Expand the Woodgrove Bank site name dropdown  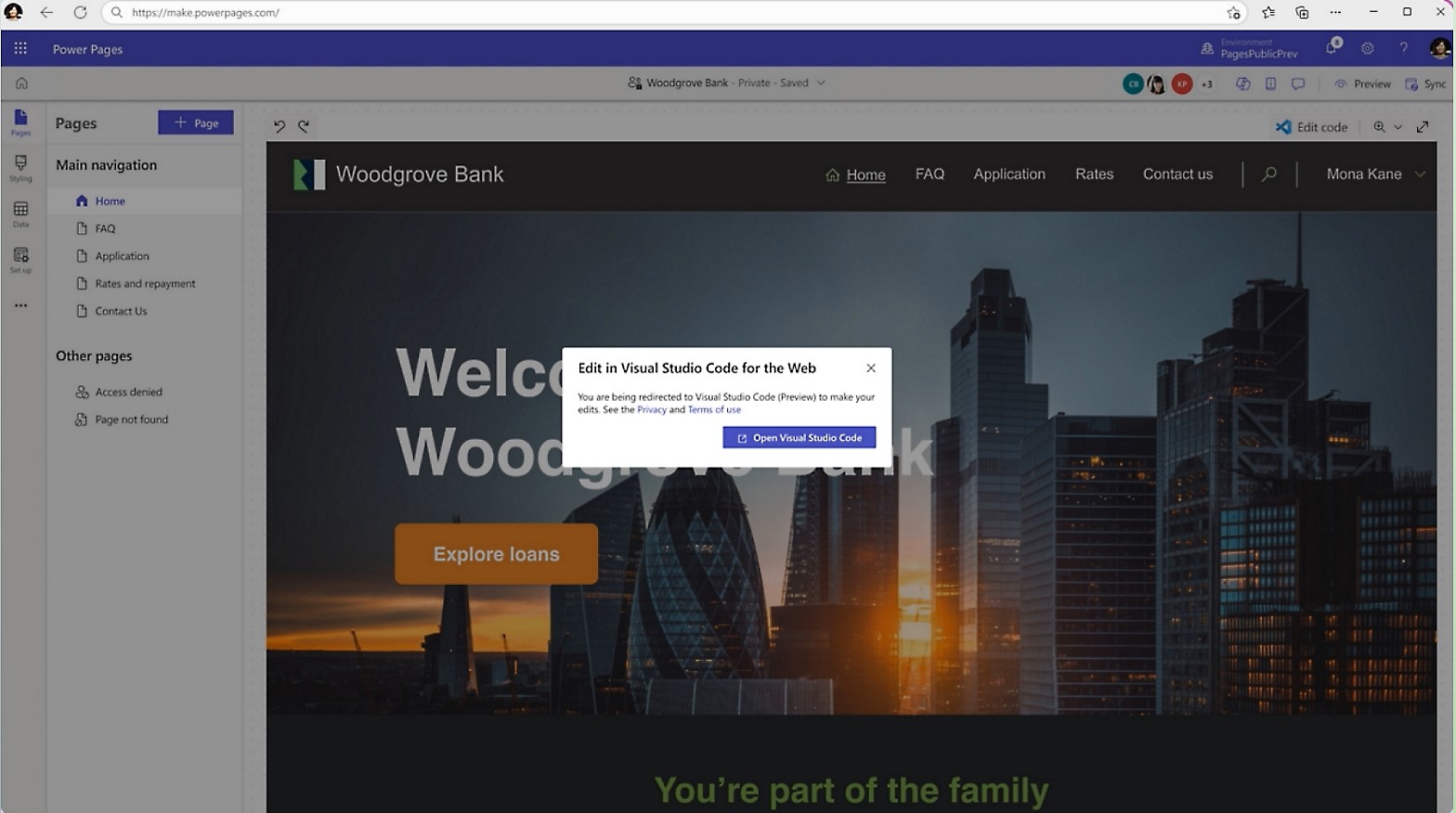pos(821,83)
